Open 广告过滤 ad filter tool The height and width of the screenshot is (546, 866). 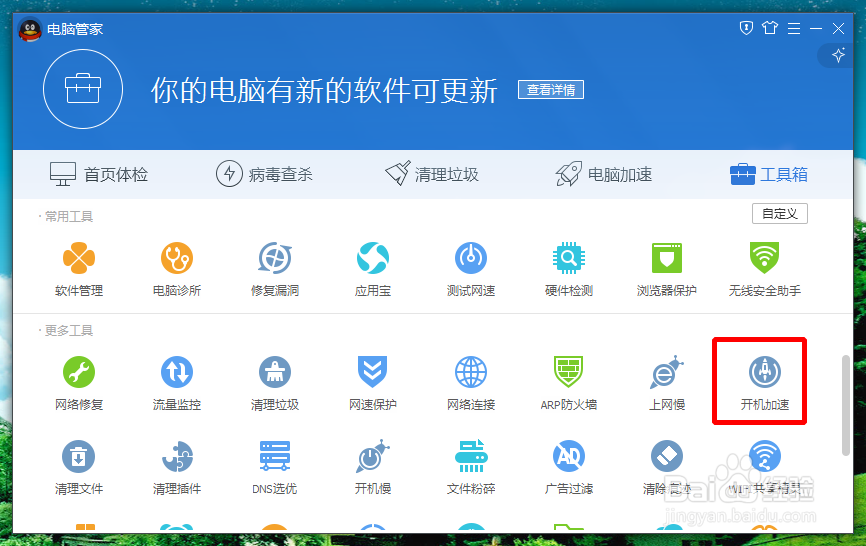(569, 468)
